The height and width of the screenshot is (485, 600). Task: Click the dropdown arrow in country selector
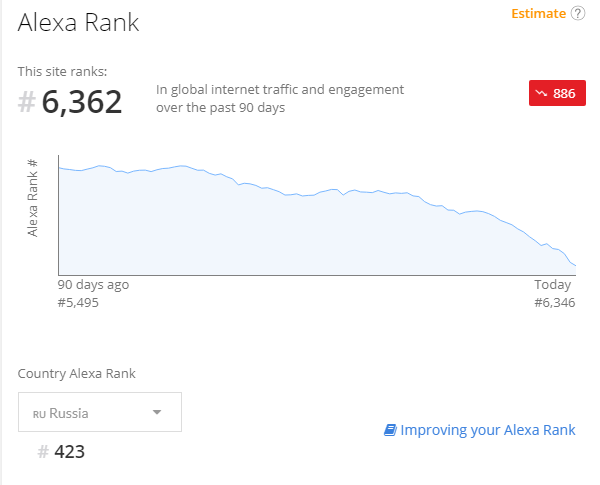click(157, 412)
